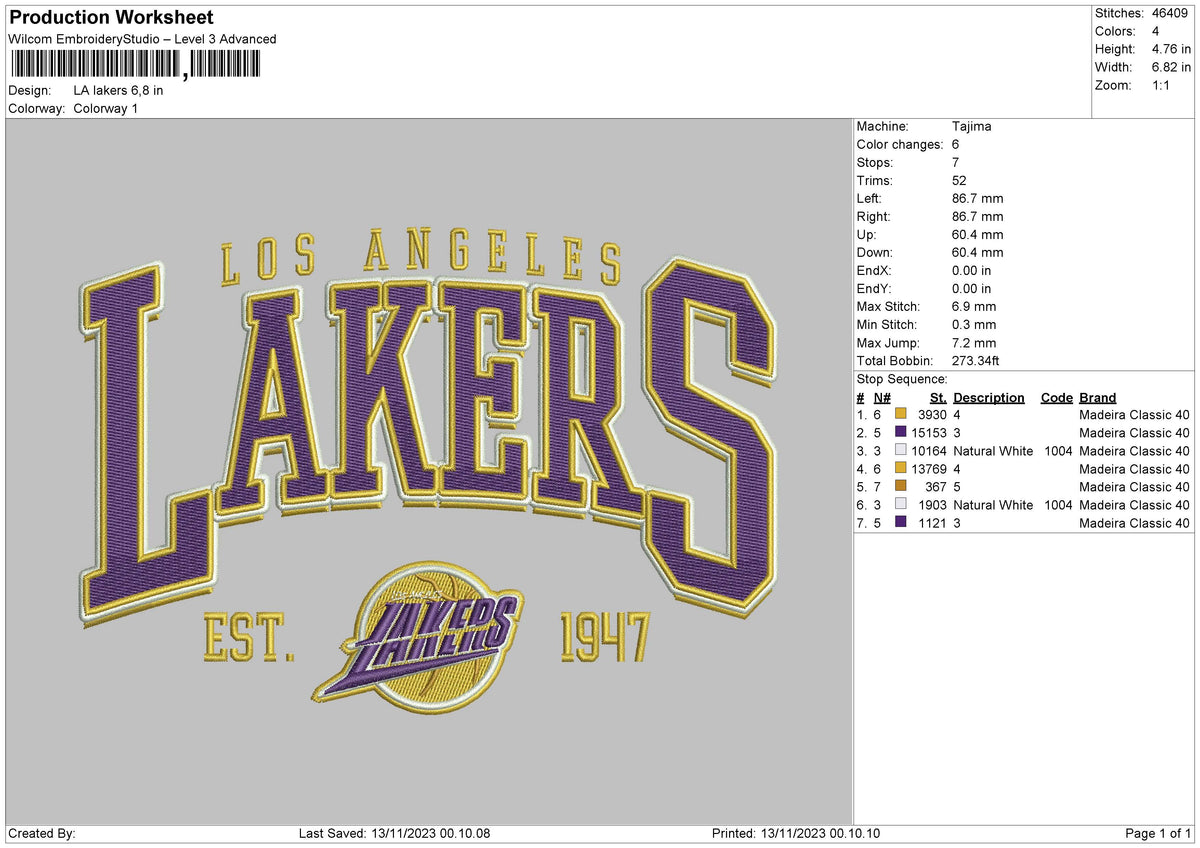The width and height of the screenshot is (1200, 848).
Task: Click the LA Lakers embroidery design preview
Action: [x=428, y=472]
